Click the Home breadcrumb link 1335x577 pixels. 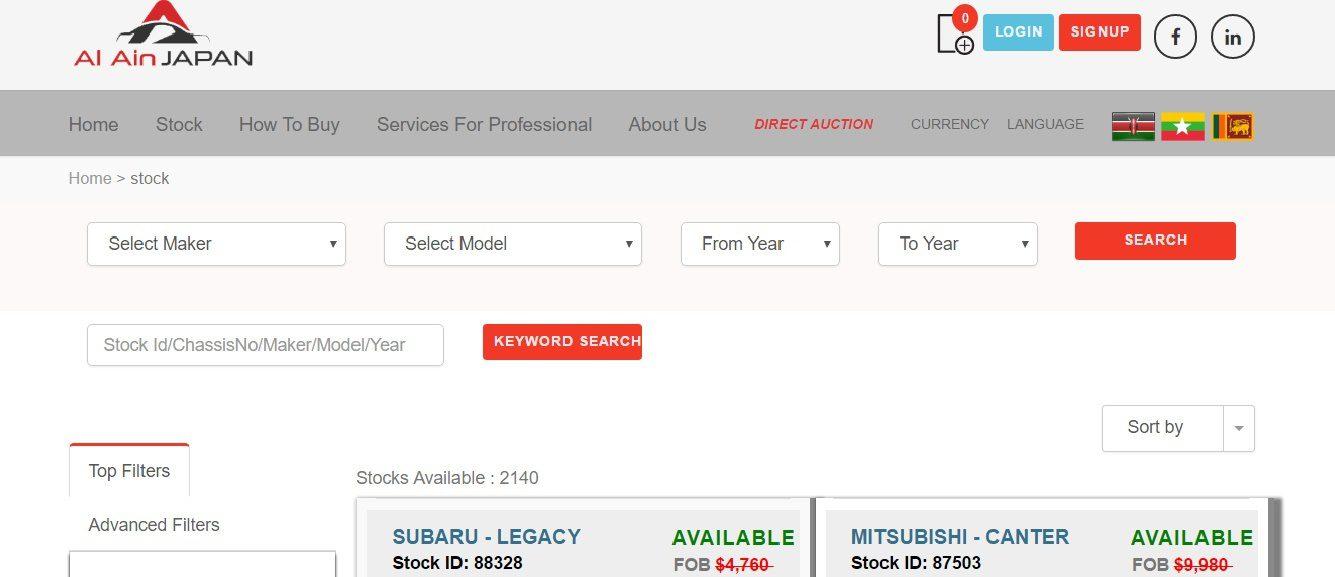click(90, 178)
